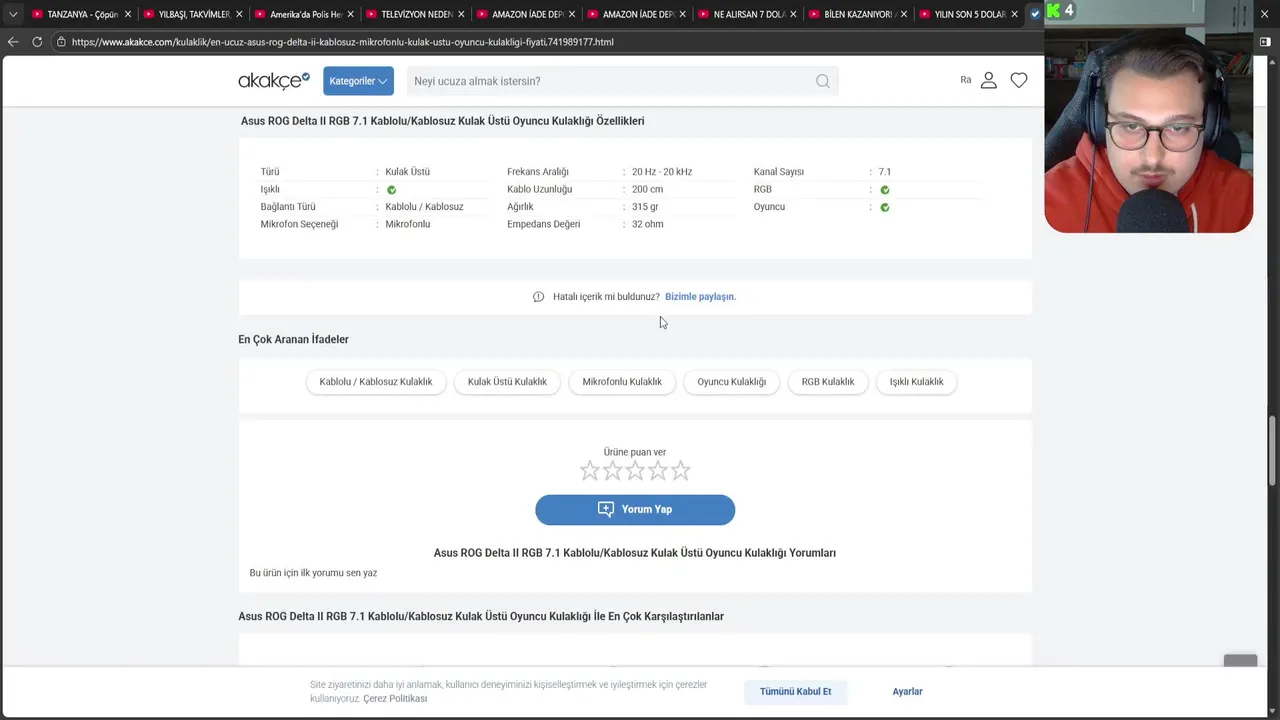Click the '32 ohm' impedance value

tap(648, 224)
